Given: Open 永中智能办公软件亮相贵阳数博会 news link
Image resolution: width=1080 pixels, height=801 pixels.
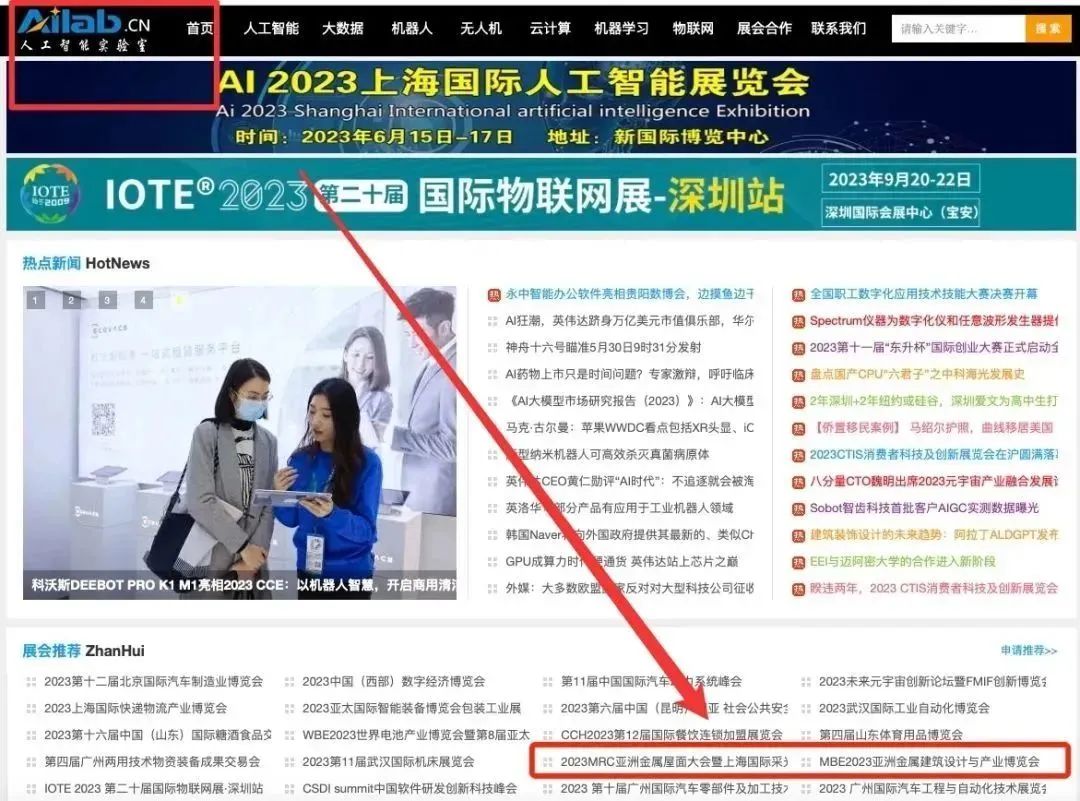Looking at the screenshot, I should 630,294.
